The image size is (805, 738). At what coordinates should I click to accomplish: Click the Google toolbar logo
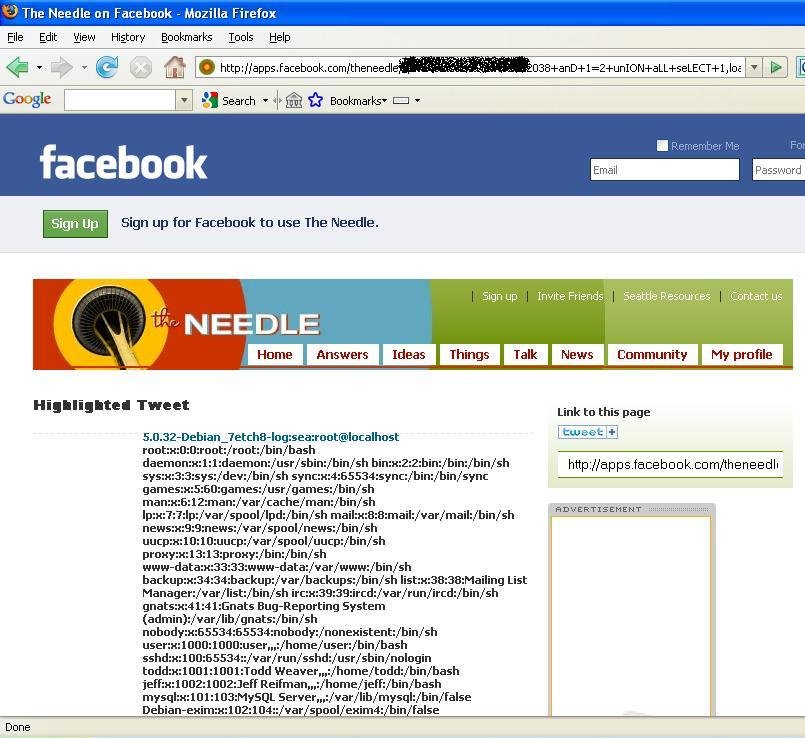27,99
